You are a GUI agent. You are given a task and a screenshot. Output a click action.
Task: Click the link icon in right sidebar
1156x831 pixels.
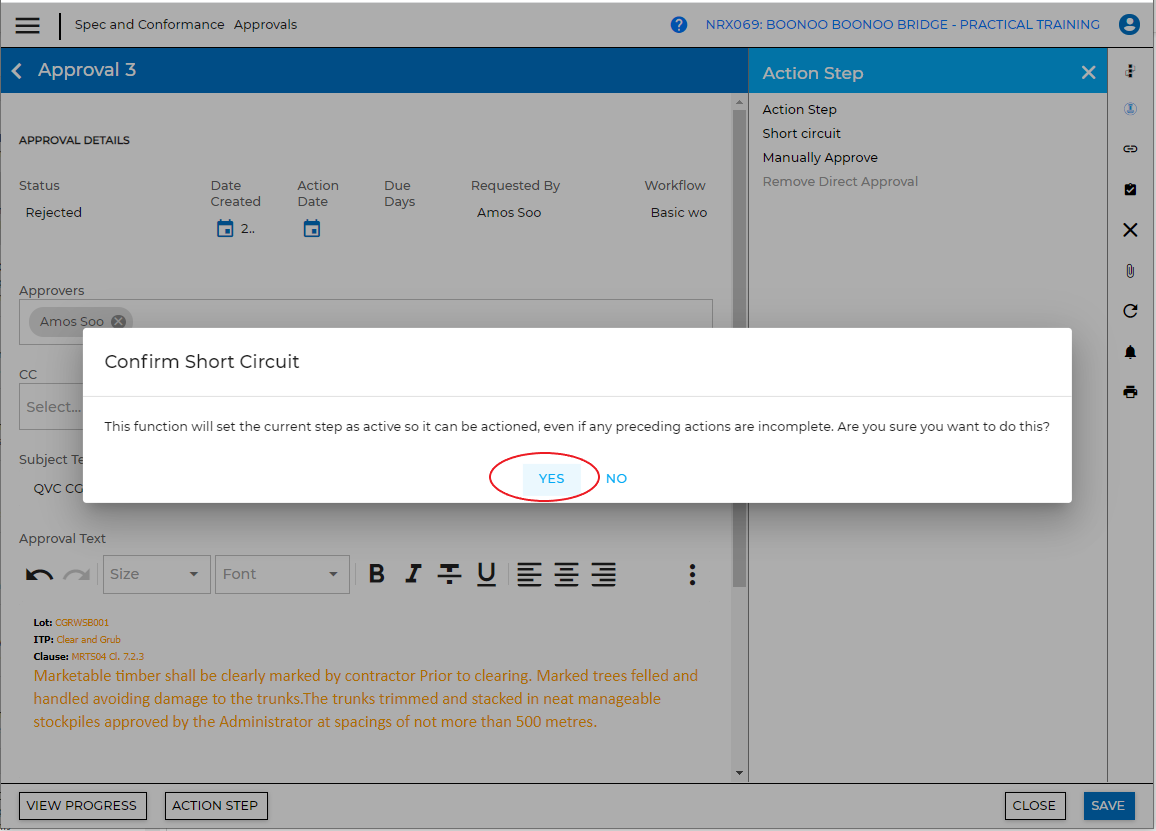click(x=1130, y=149)
